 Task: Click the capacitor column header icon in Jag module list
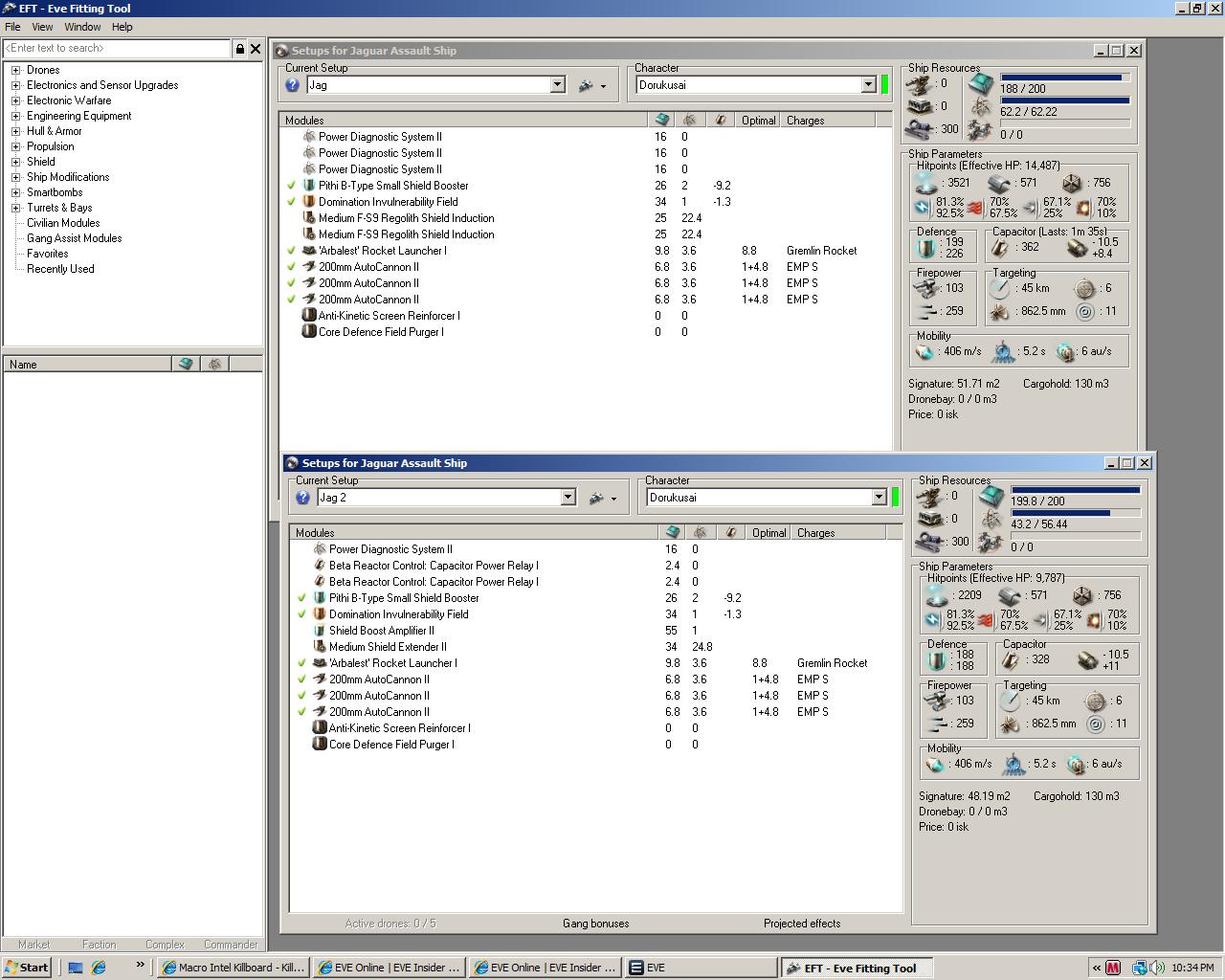point(720,121)
